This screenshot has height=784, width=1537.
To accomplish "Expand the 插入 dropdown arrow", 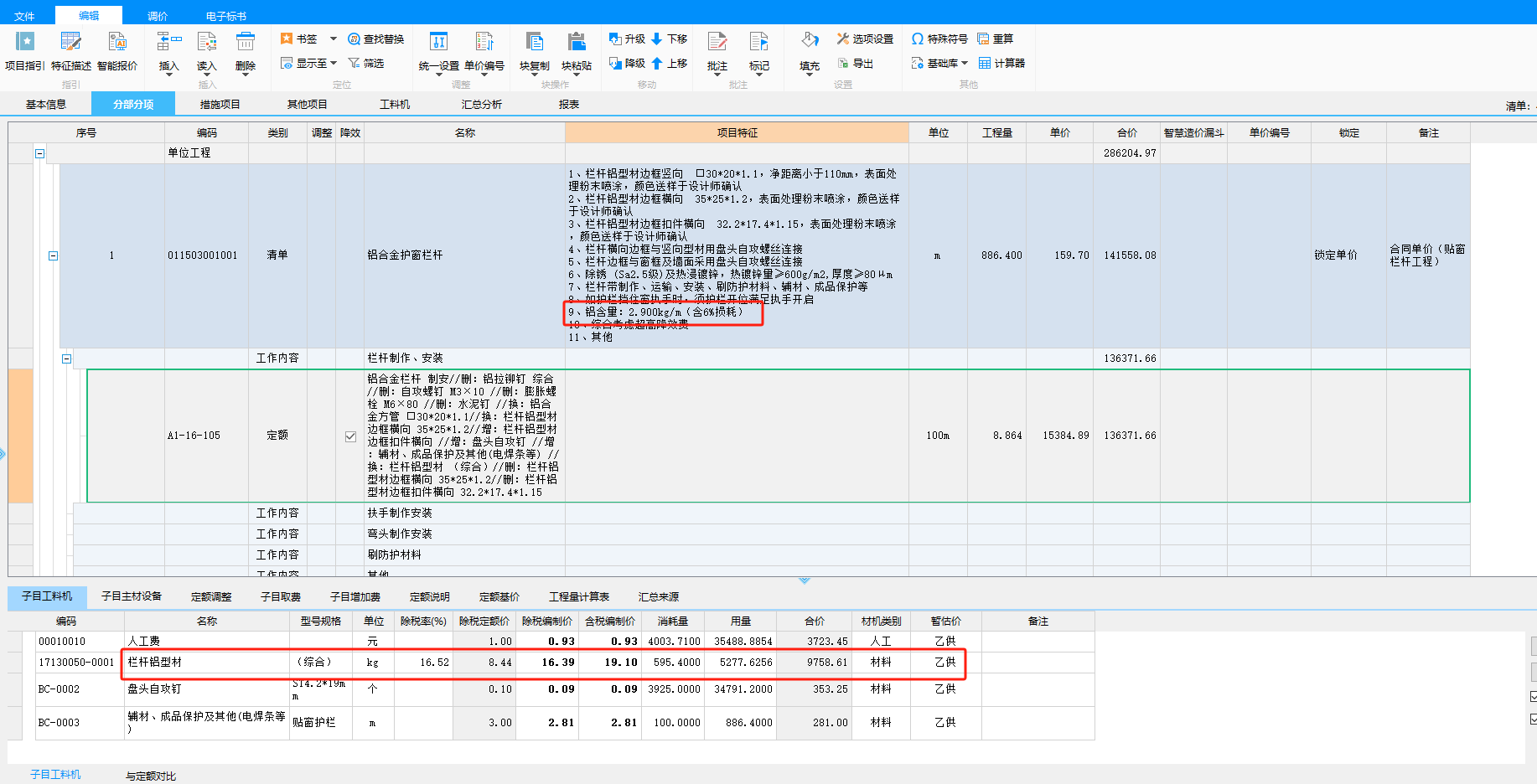I will tap(169, 75).
